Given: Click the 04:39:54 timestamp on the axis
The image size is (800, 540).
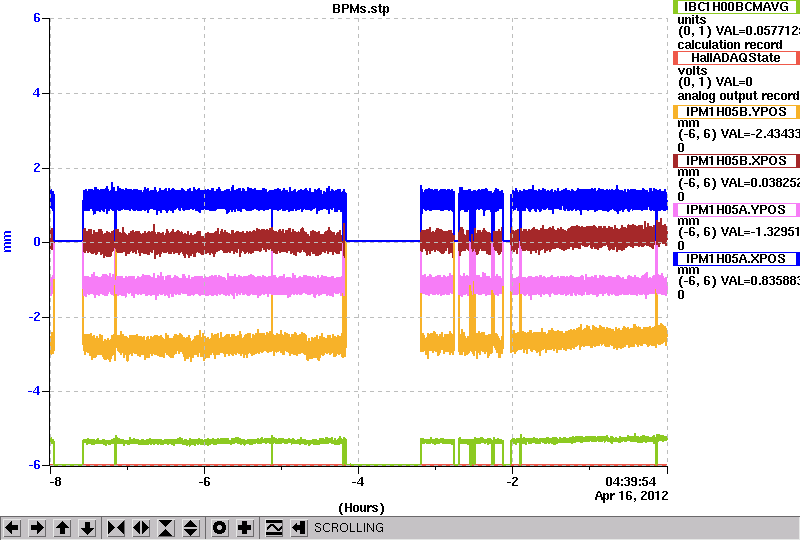Looking at the screenshot, I should [631, 481].
